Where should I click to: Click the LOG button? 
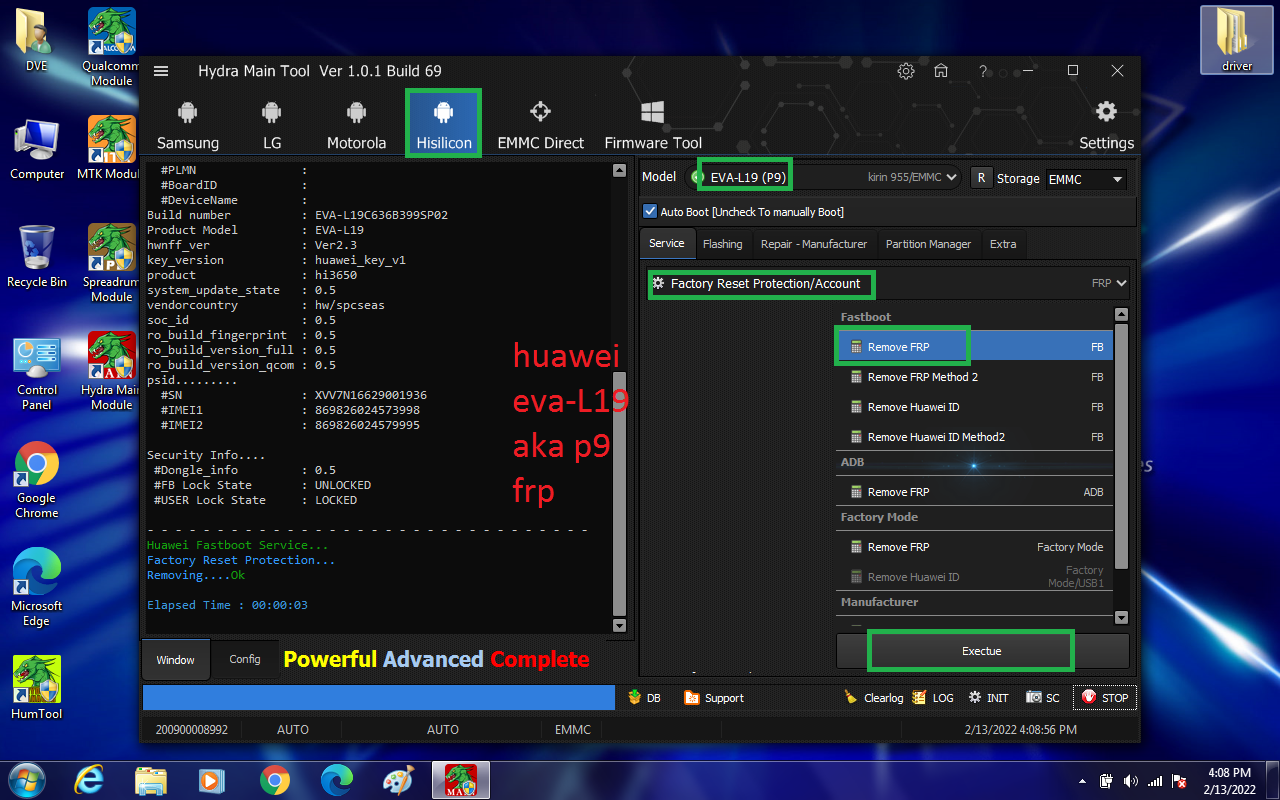[x=933, y=698]
